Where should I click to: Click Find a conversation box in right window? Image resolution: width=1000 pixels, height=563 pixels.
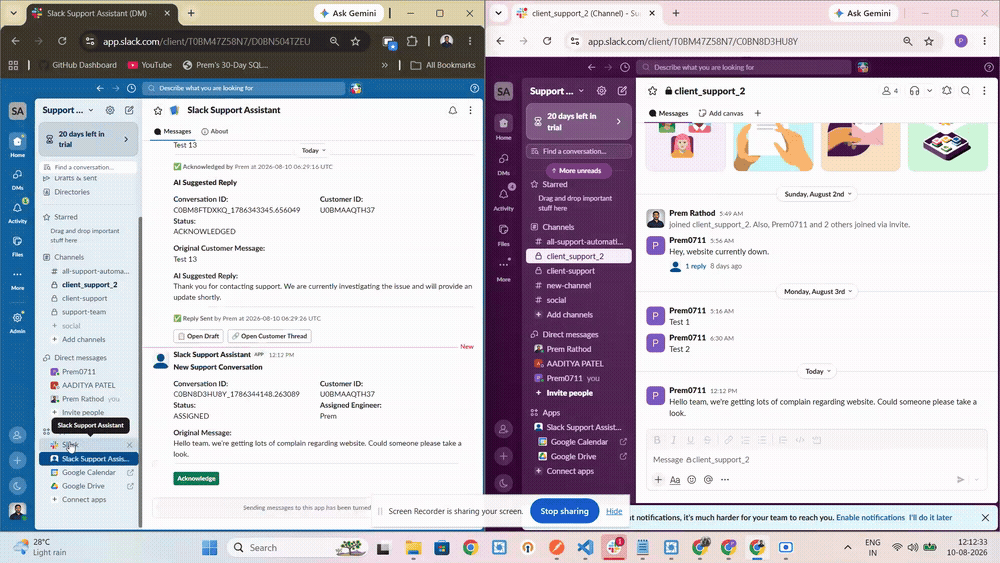point(579,151)
